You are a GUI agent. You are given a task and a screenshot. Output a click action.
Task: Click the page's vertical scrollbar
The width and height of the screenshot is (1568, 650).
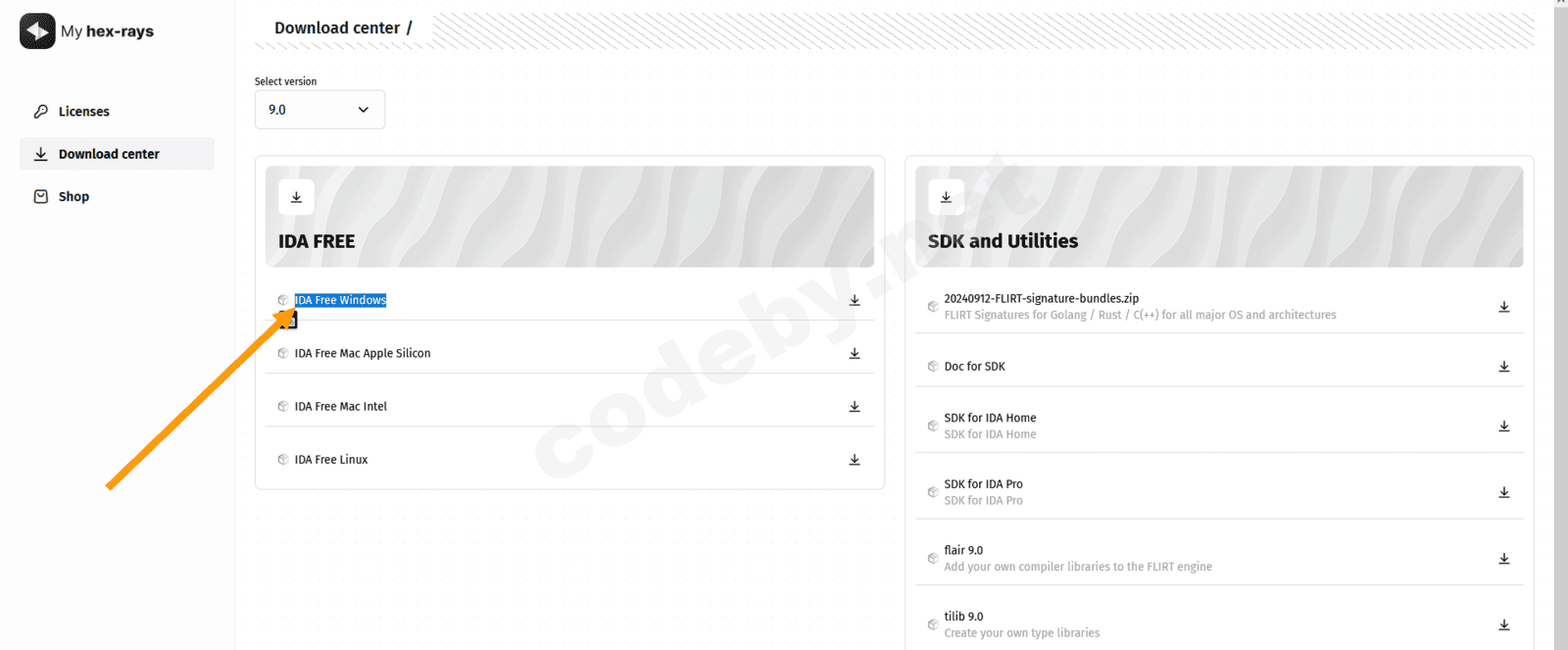[x=1560, y=324]
